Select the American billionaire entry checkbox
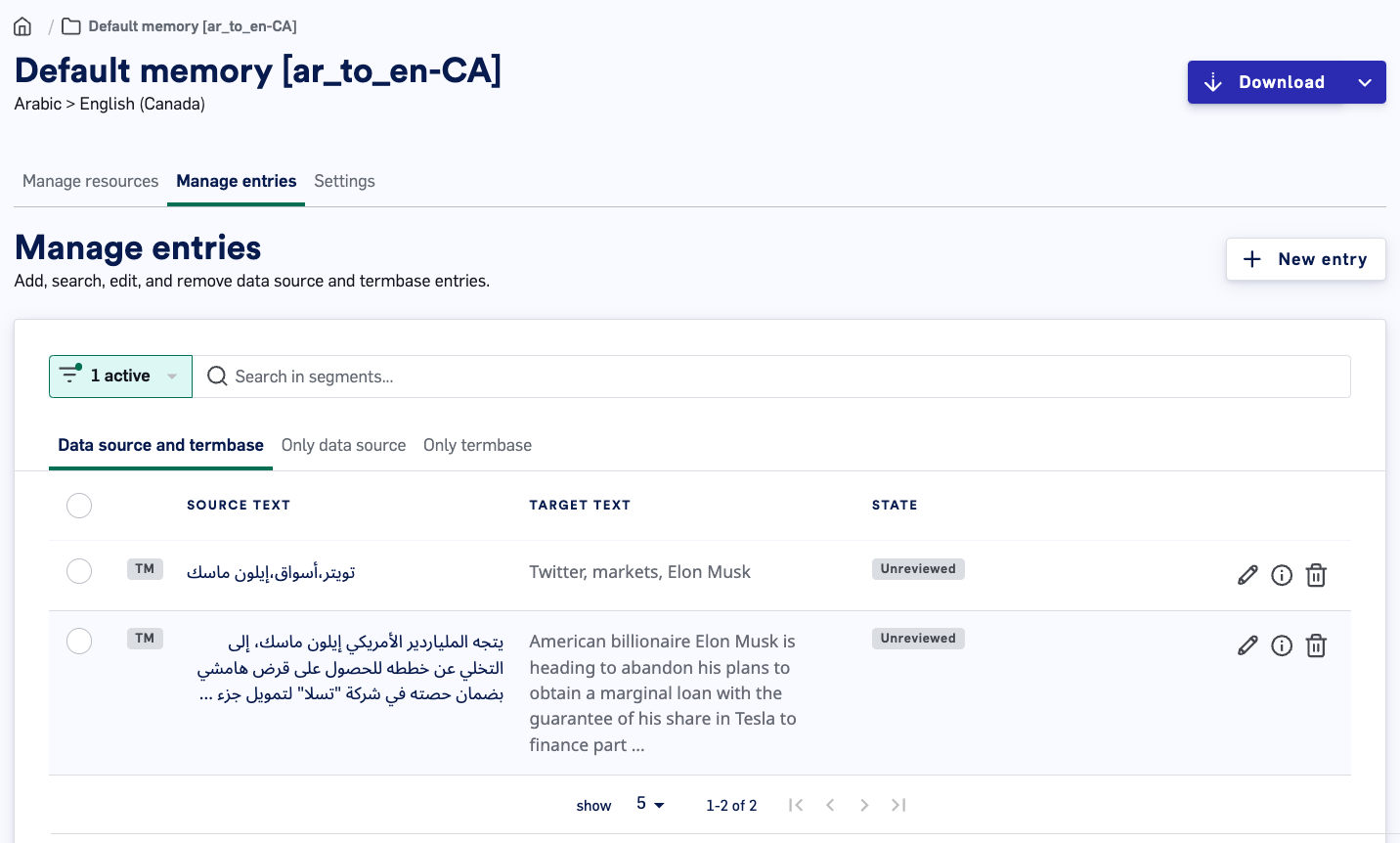 point(79,641)
